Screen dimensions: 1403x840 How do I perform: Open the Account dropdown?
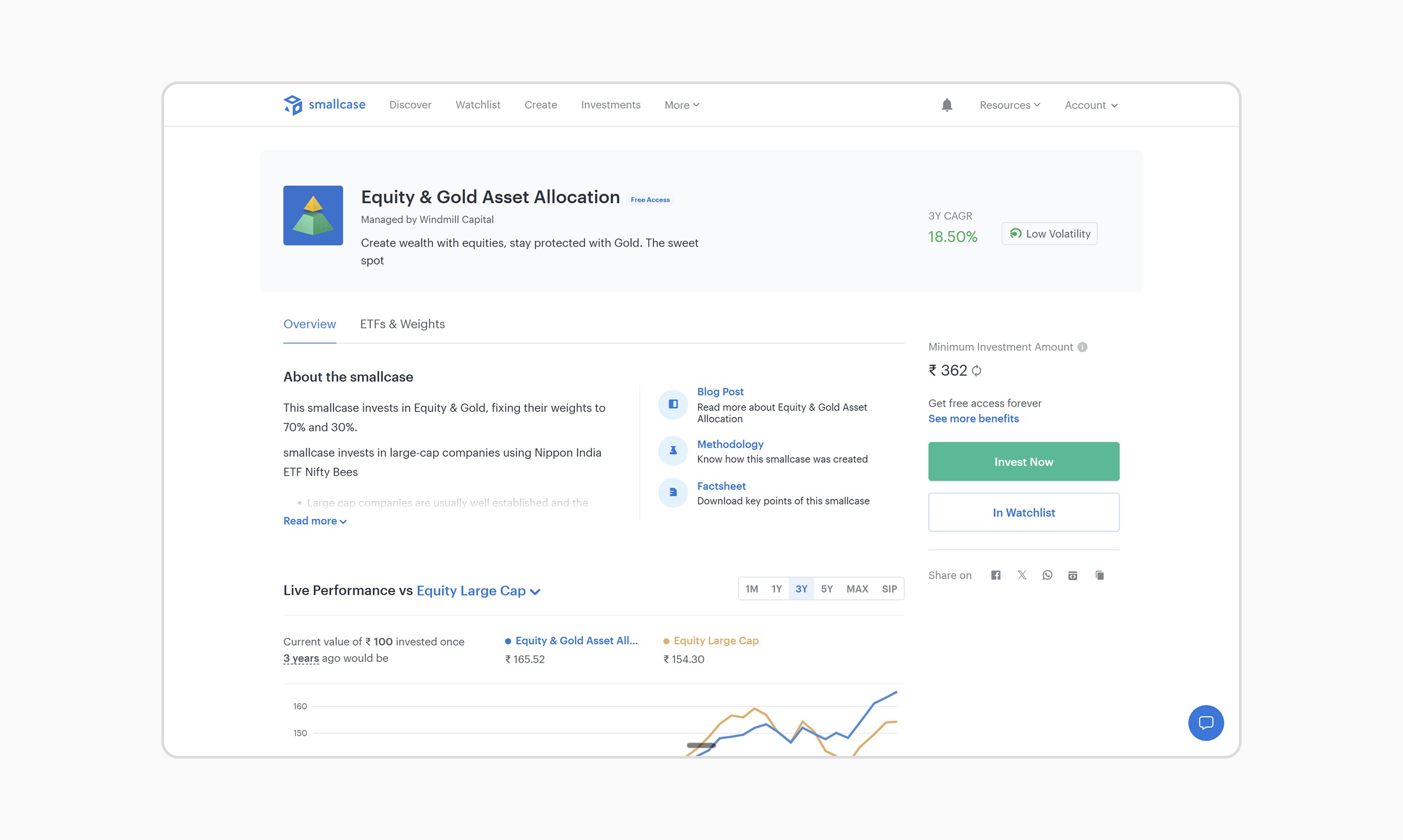coord(1091,105)
